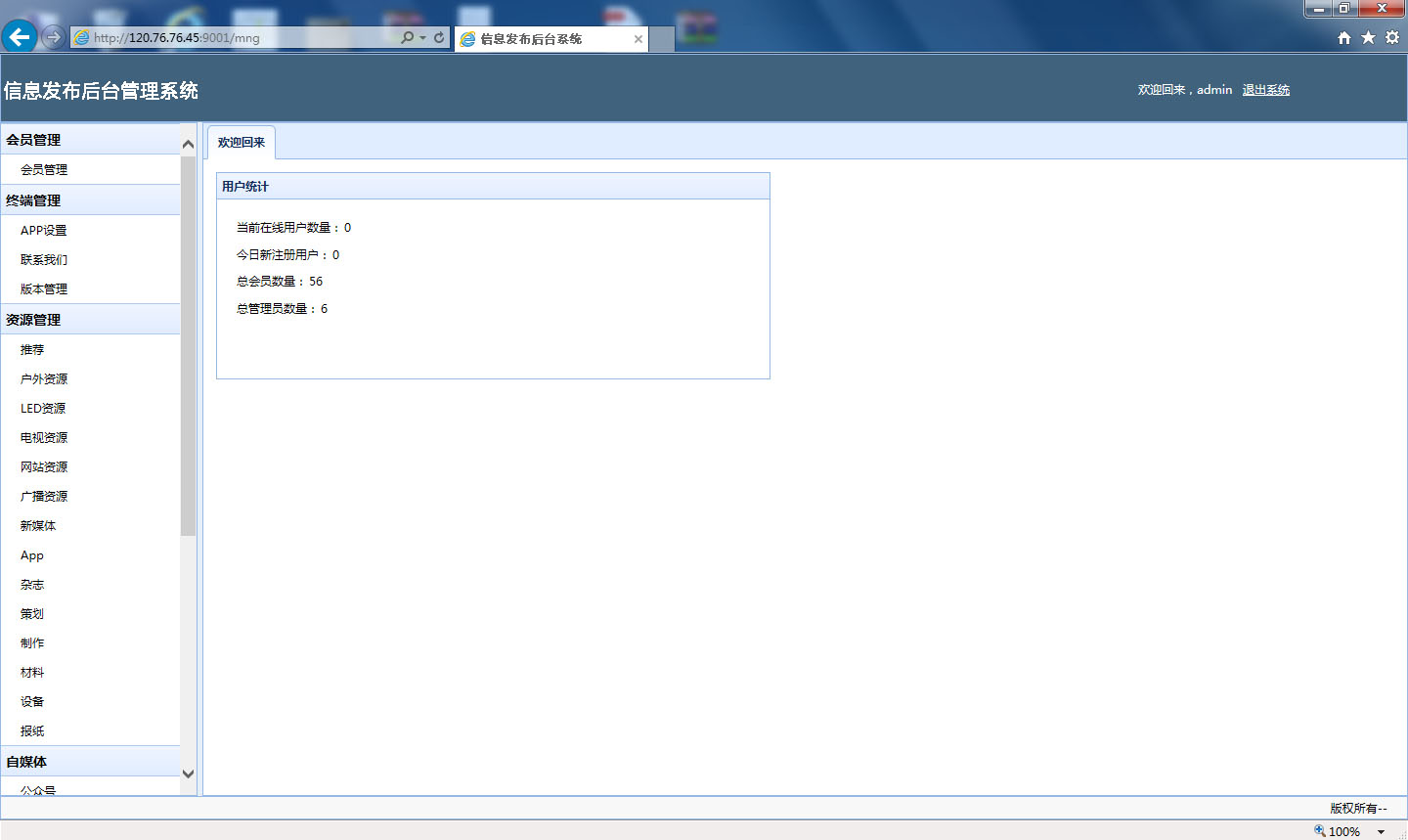Open favorites star icon
1408x840 pixels.
(1368, 37)
